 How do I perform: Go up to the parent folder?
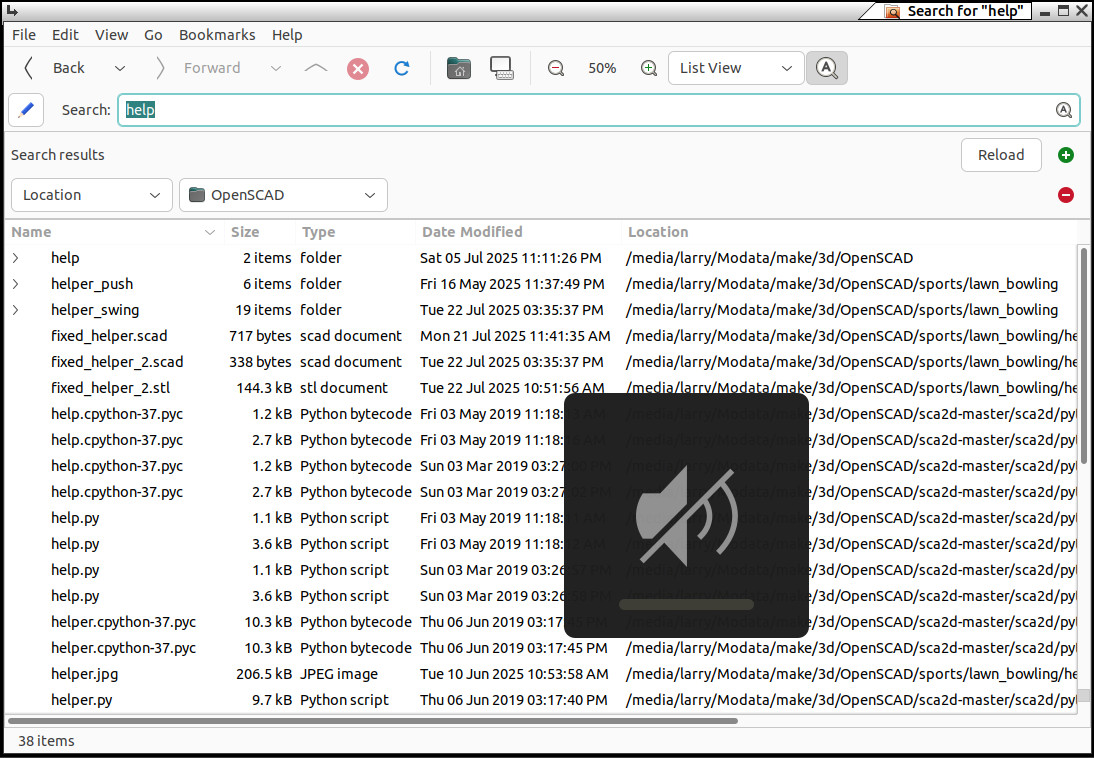315,68
